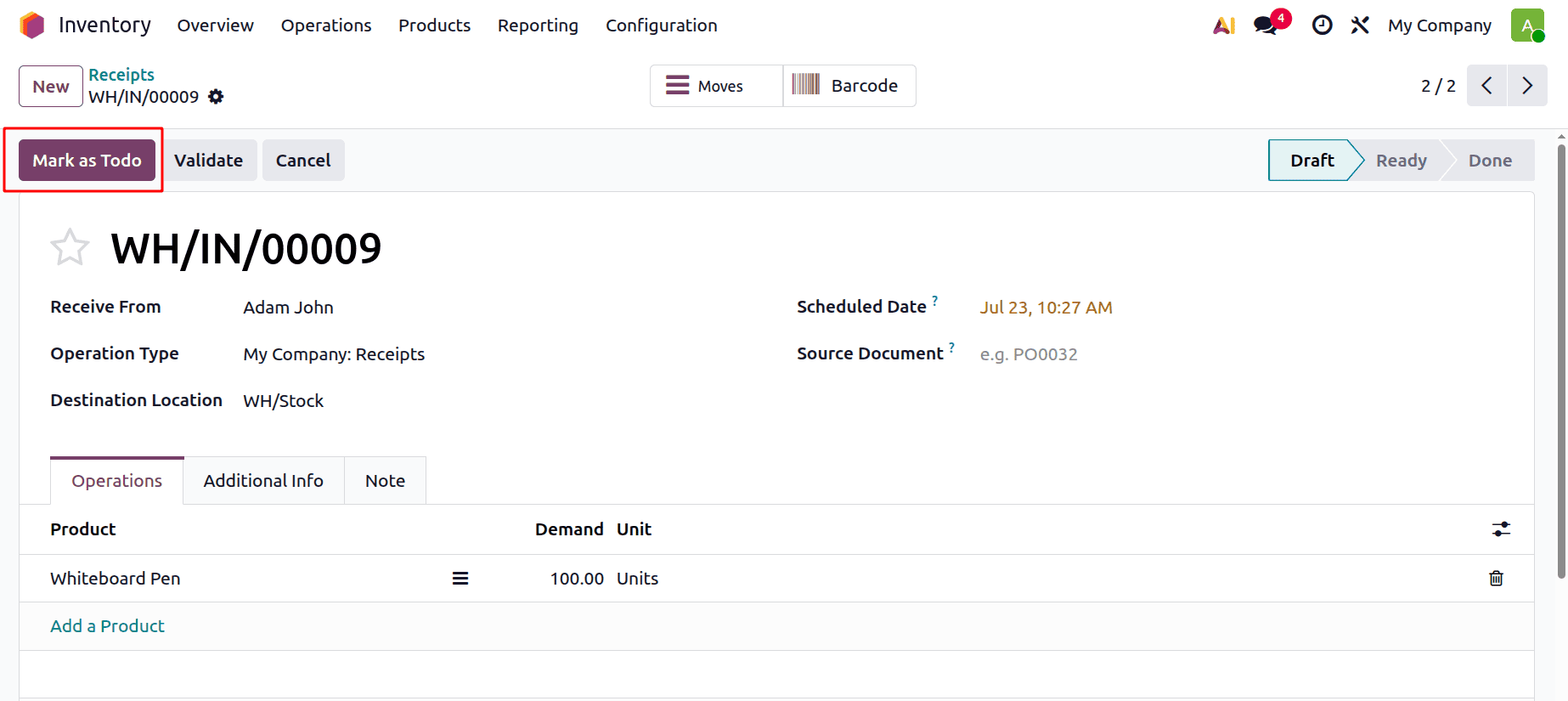Screen dimensions: 1568x701
Task: Go back to the Receipts breadcrumb
Action: (121, 75)
